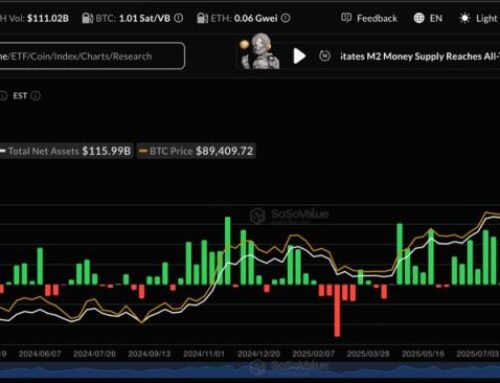This screenshot has width=500, height=383.
Task: Click 2024/11/01 date axis label
Action: (x=204, y=354)
